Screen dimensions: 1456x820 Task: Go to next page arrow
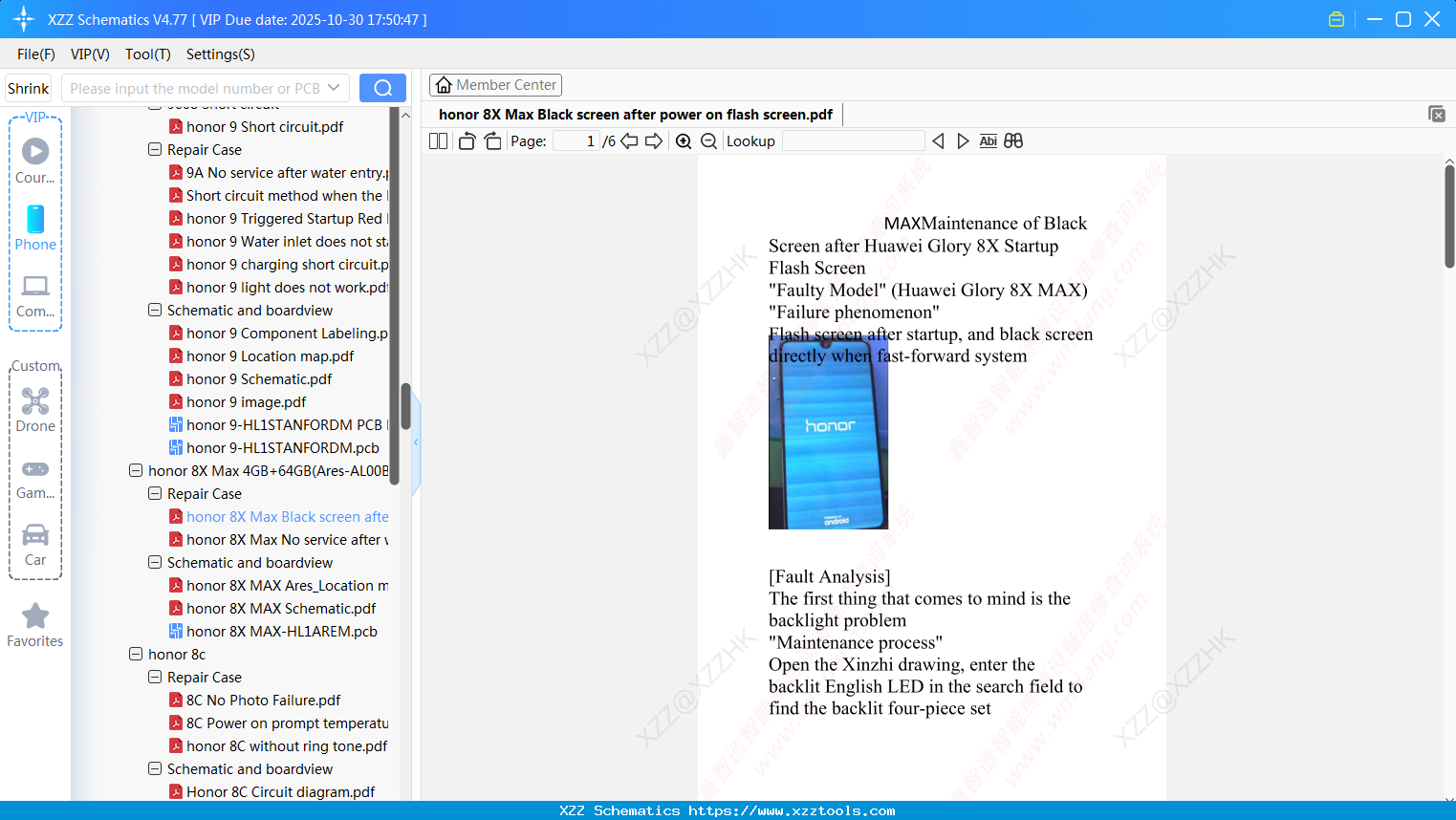point(654,141)
